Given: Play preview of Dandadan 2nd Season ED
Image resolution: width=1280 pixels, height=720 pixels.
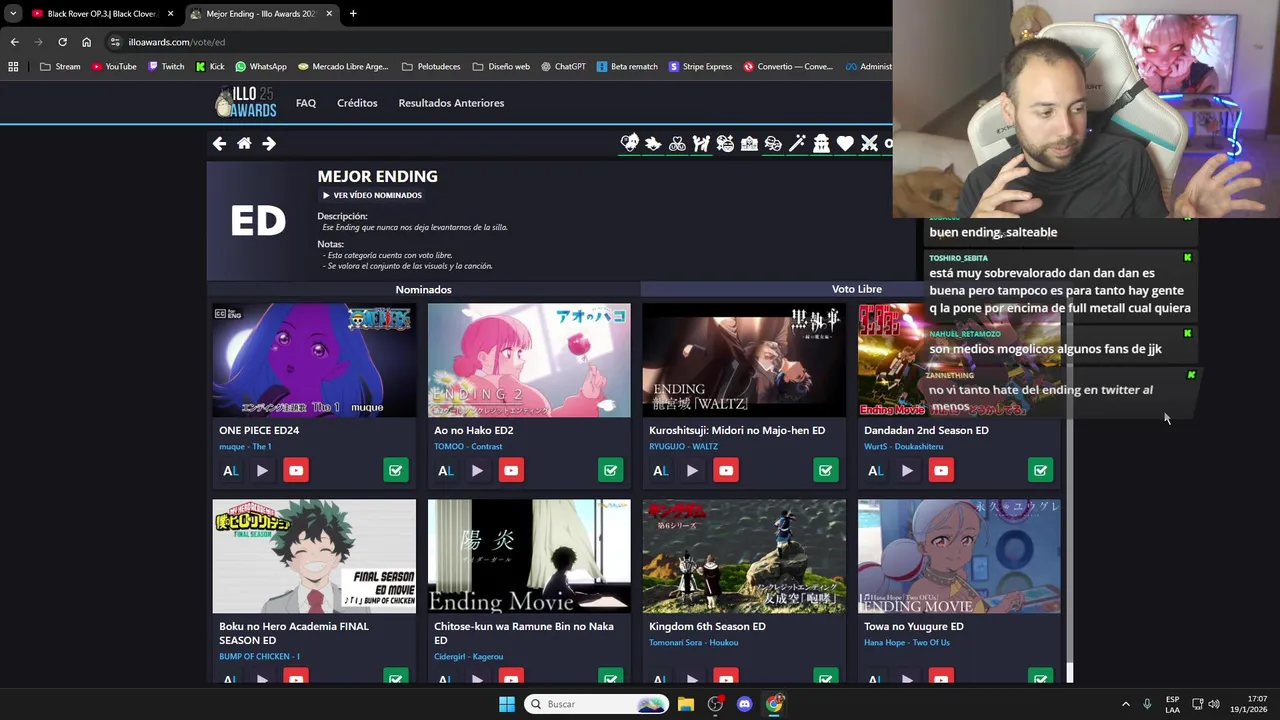Looking at the screenshot, I should [x=907, y=470].
